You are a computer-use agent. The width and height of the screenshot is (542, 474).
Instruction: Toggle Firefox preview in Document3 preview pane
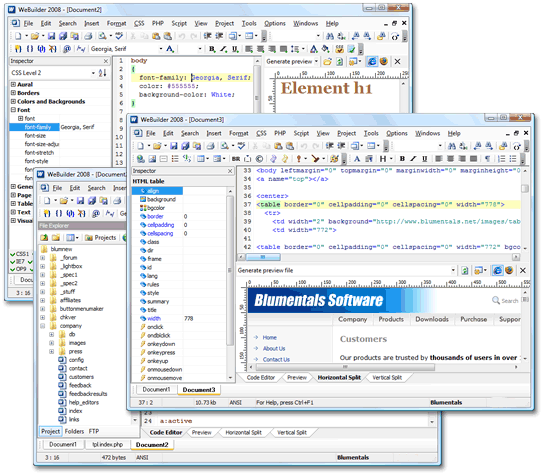click(x=509, y=270)
